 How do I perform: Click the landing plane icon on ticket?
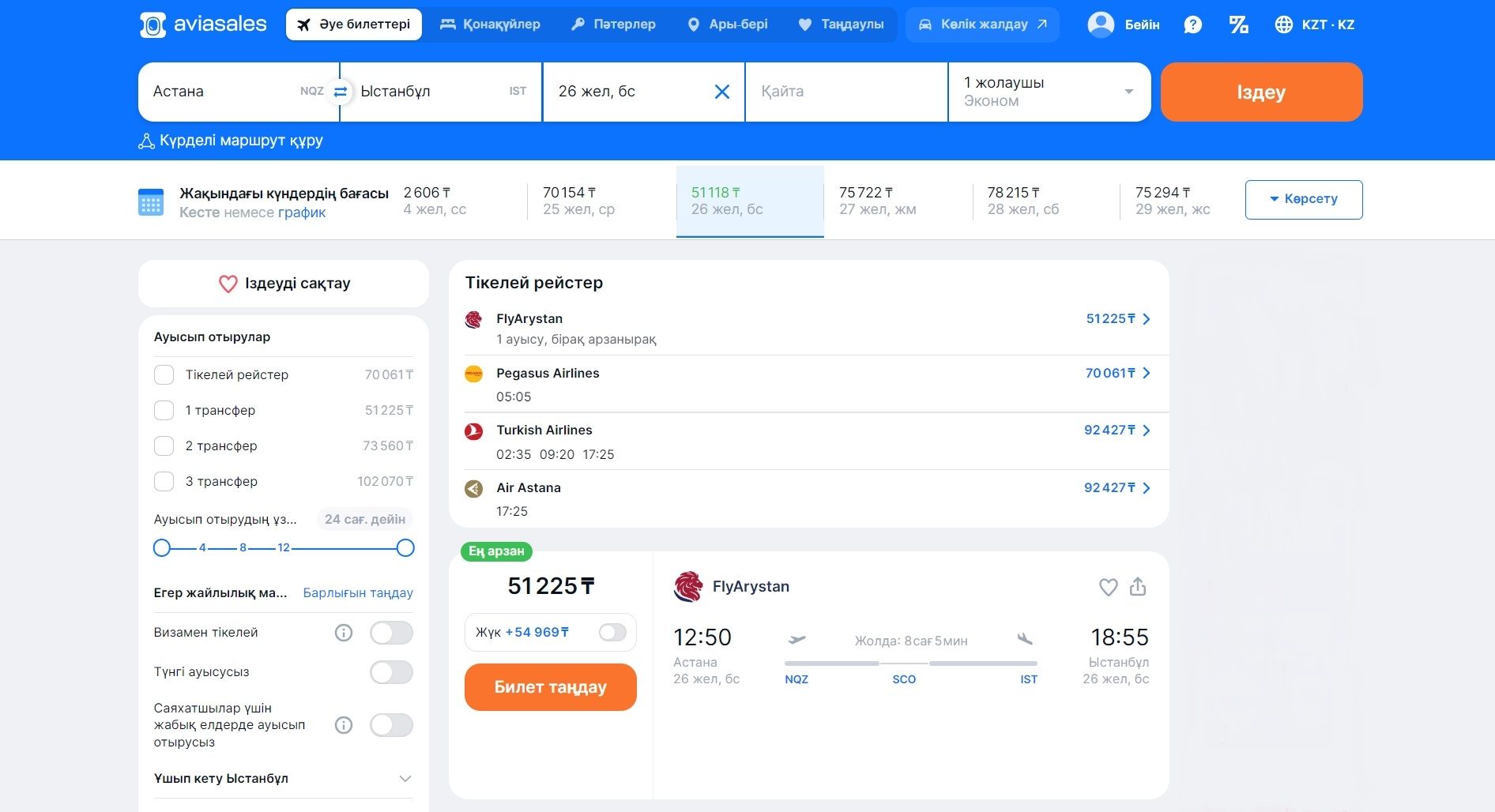pos(1025,639)
